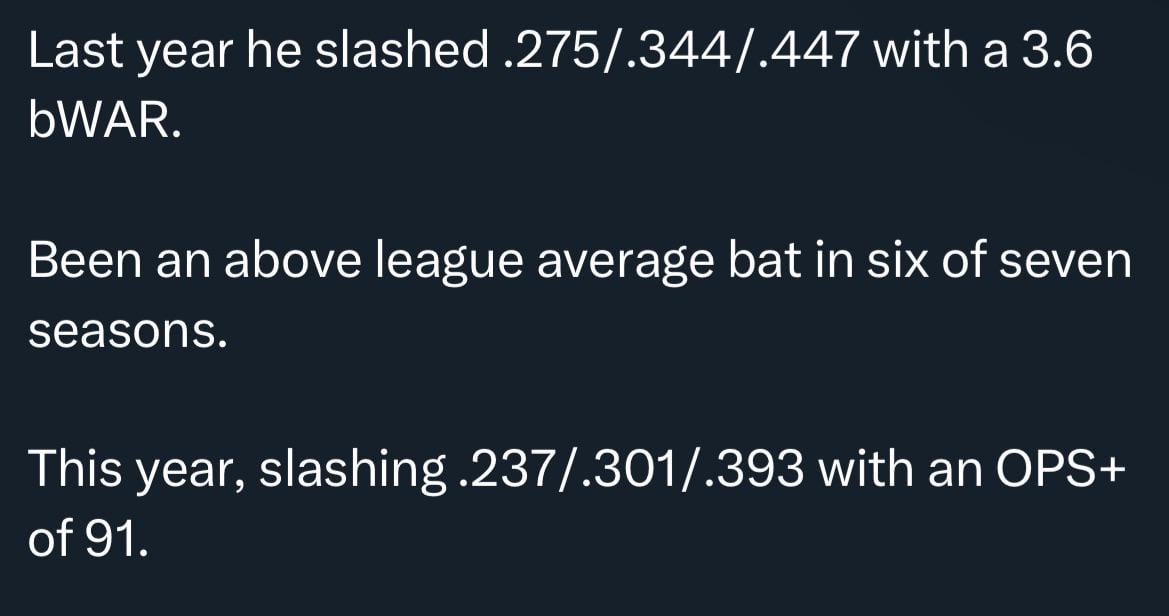Click the word "slashed" in first paragraph
Viewport: 1169px width, 616px height.
click(x=400, y=54)
